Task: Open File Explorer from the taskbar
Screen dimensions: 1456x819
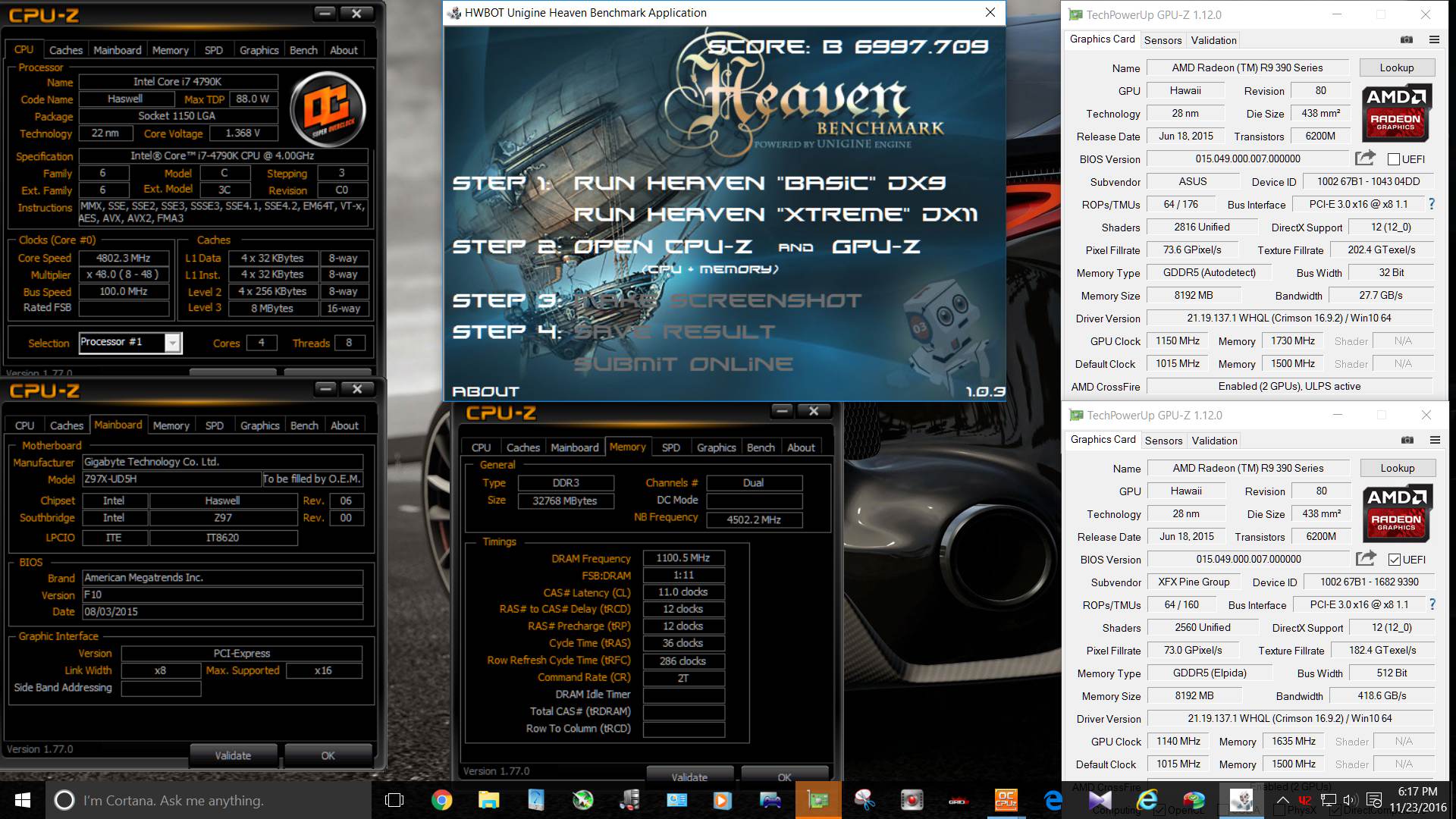Action: point(488,800)
